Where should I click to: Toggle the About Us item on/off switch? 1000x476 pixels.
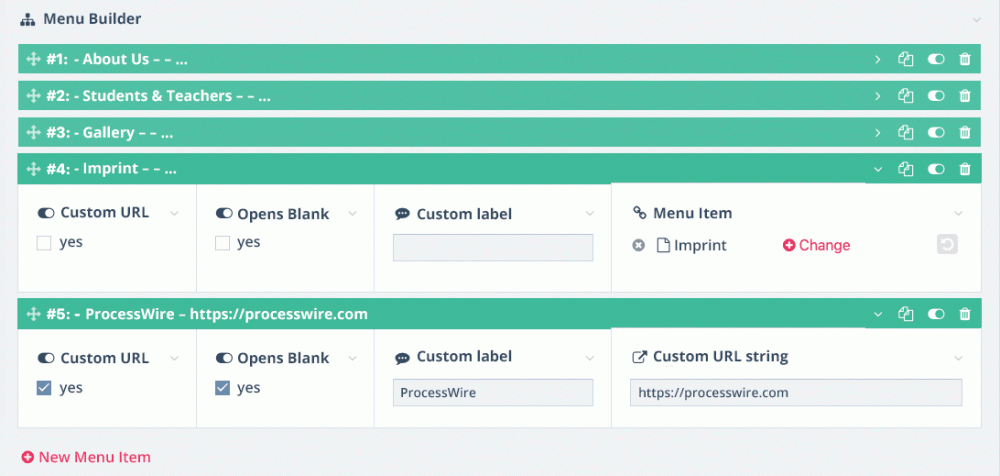(x=936, y=59)
